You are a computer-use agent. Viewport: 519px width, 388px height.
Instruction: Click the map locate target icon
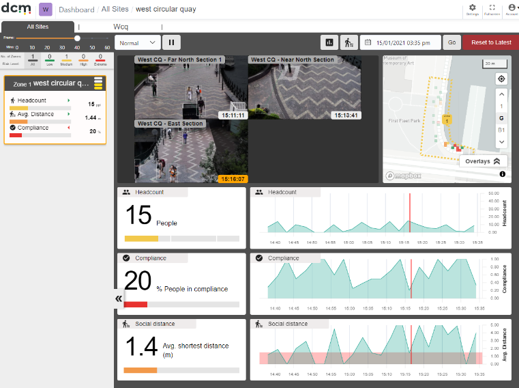coord(501,79)
